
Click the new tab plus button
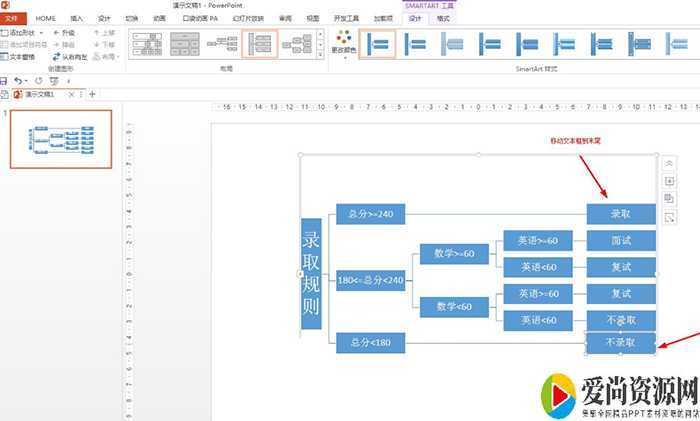point(93,94)
